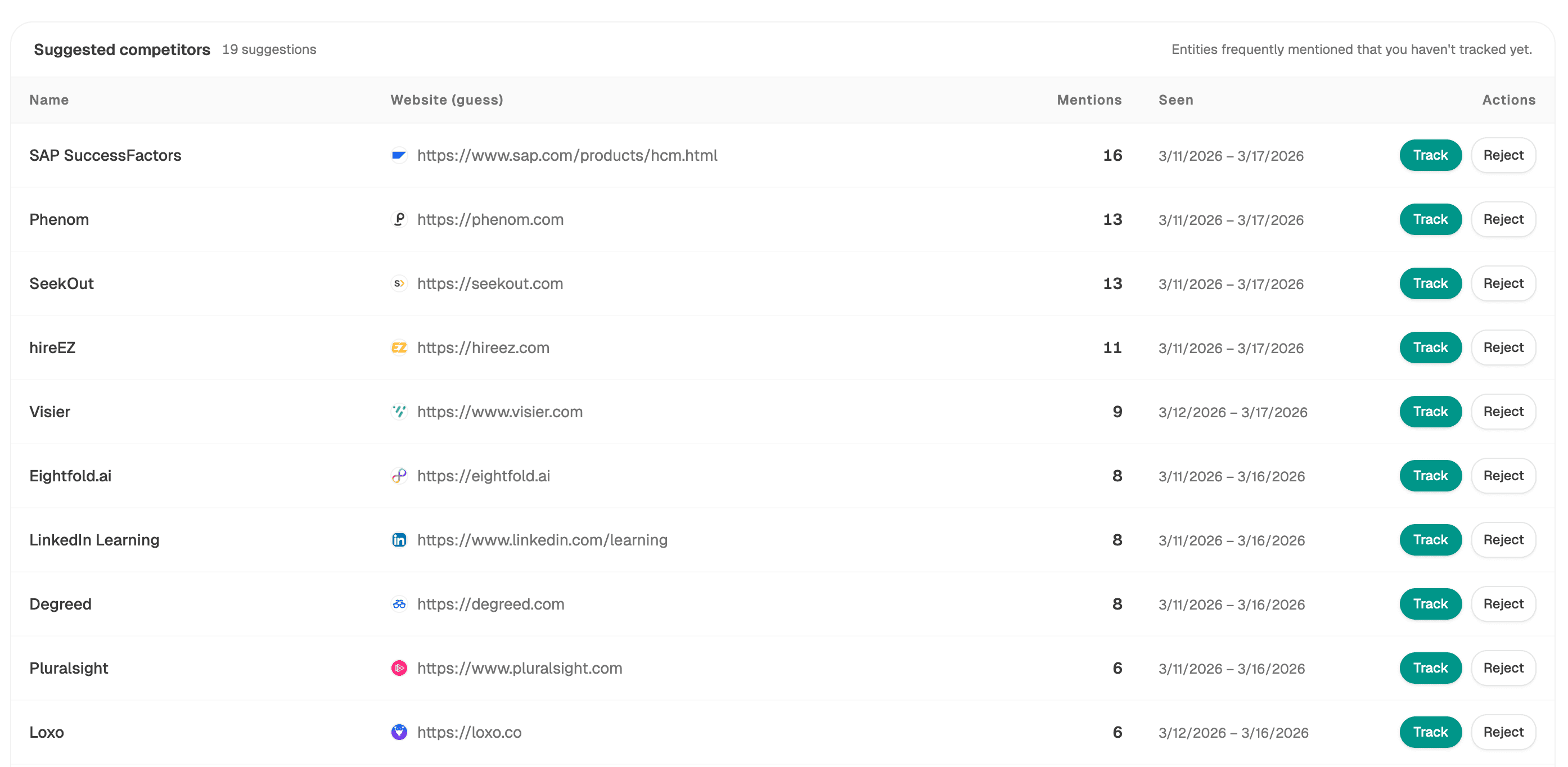Reject the Visier suggestion
1568x767 pixels.
click(1503, 412)
